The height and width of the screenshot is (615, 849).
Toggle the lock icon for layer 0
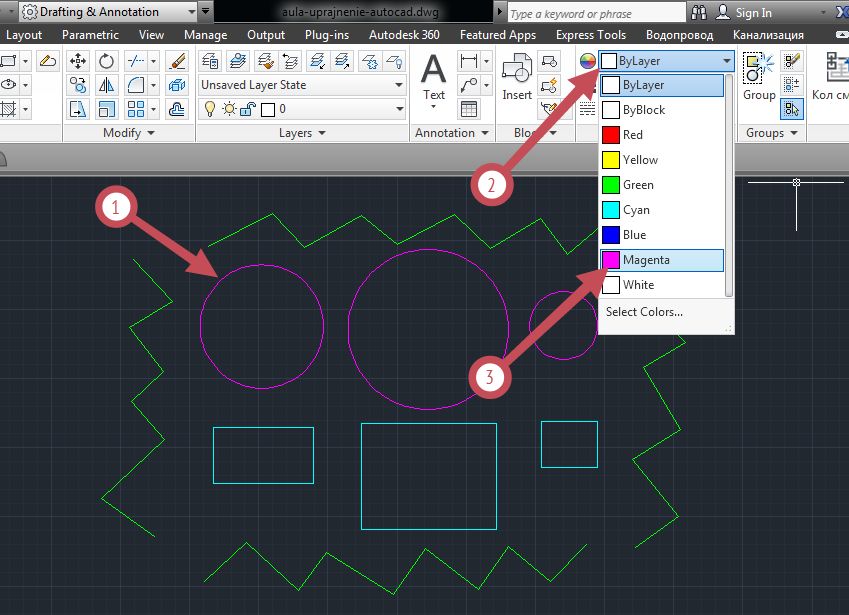[x=248, y=109]
